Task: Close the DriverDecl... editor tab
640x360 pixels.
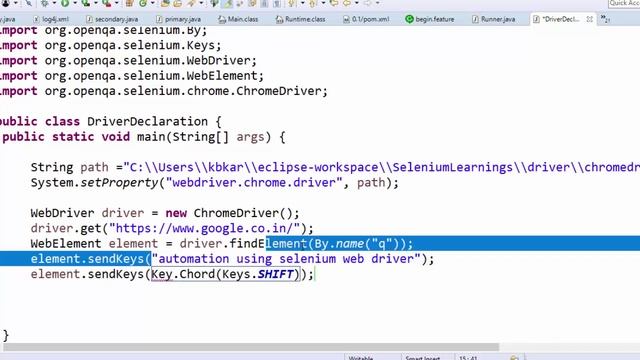Action: [x=589, y=19]
